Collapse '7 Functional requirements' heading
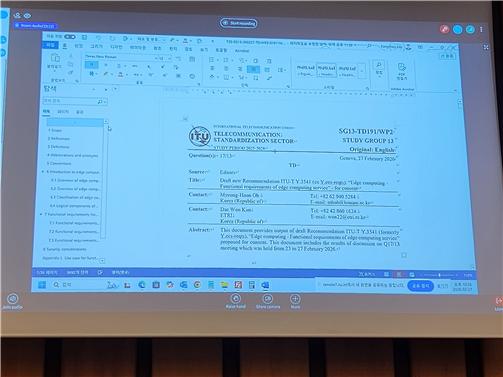 tap(41, 214)
